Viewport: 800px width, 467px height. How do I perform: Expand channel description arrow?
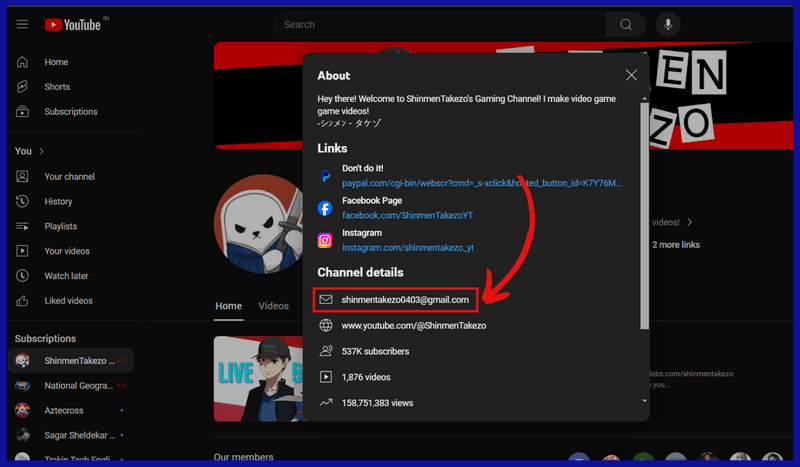[x=689, y=222]
